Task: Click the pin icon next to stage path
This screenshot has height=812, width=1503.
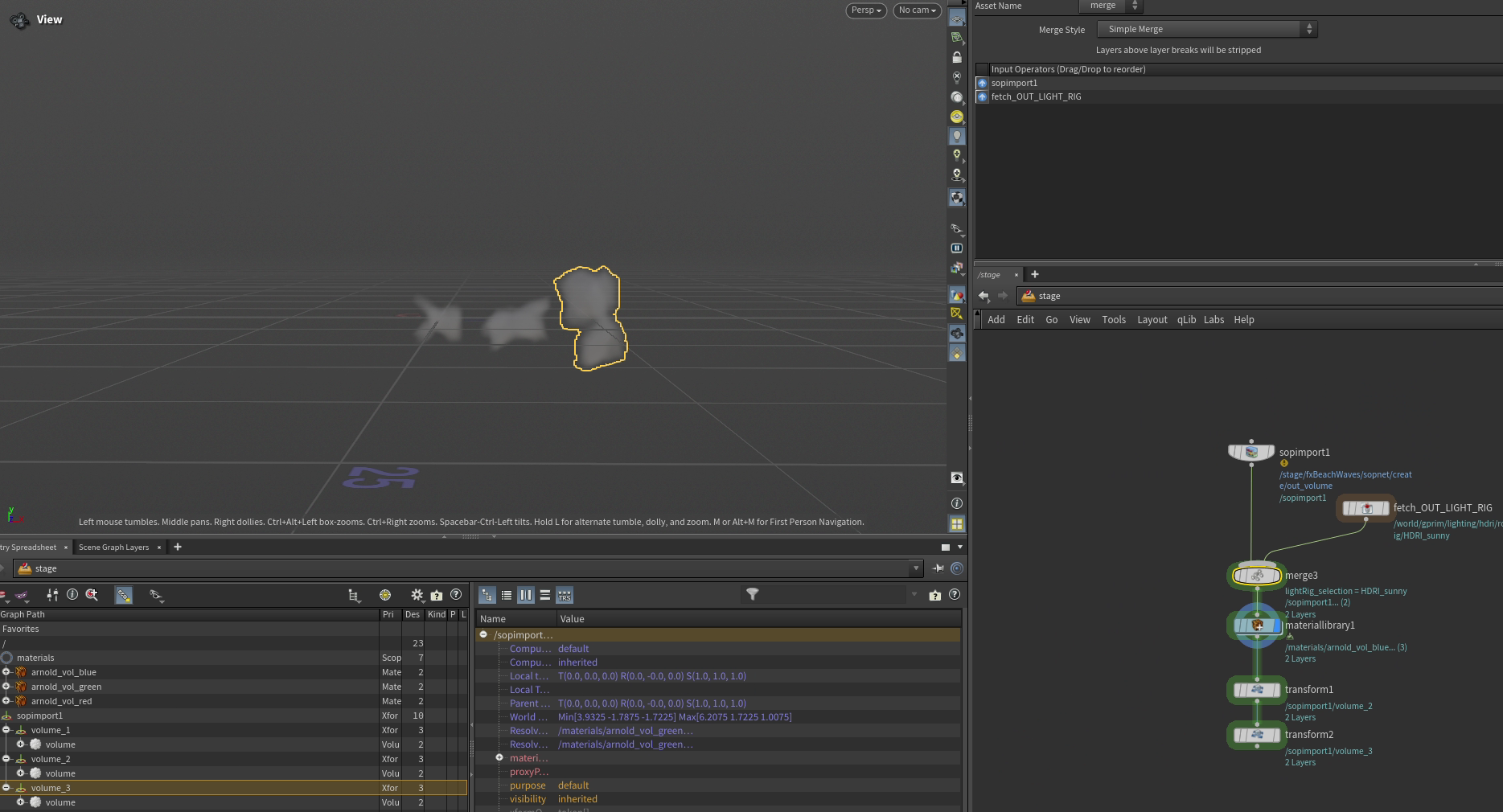Action: (x=938, y=568)
